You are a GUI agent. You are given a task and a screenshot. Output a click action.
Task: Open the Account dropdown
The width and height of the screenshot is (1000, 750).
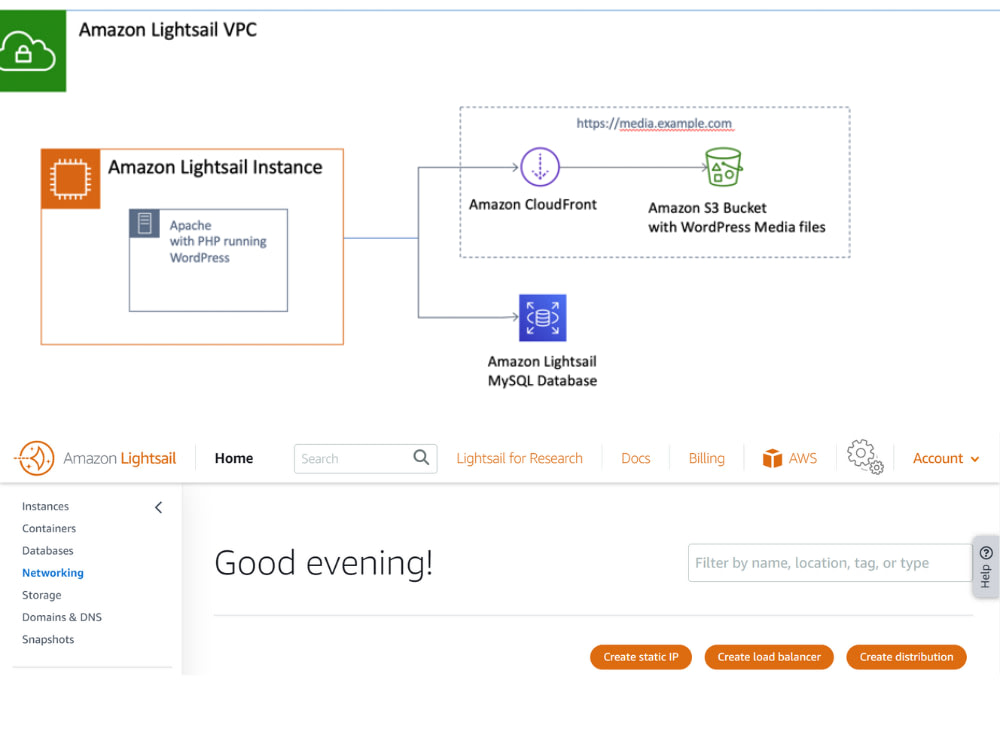pos(944,458)
